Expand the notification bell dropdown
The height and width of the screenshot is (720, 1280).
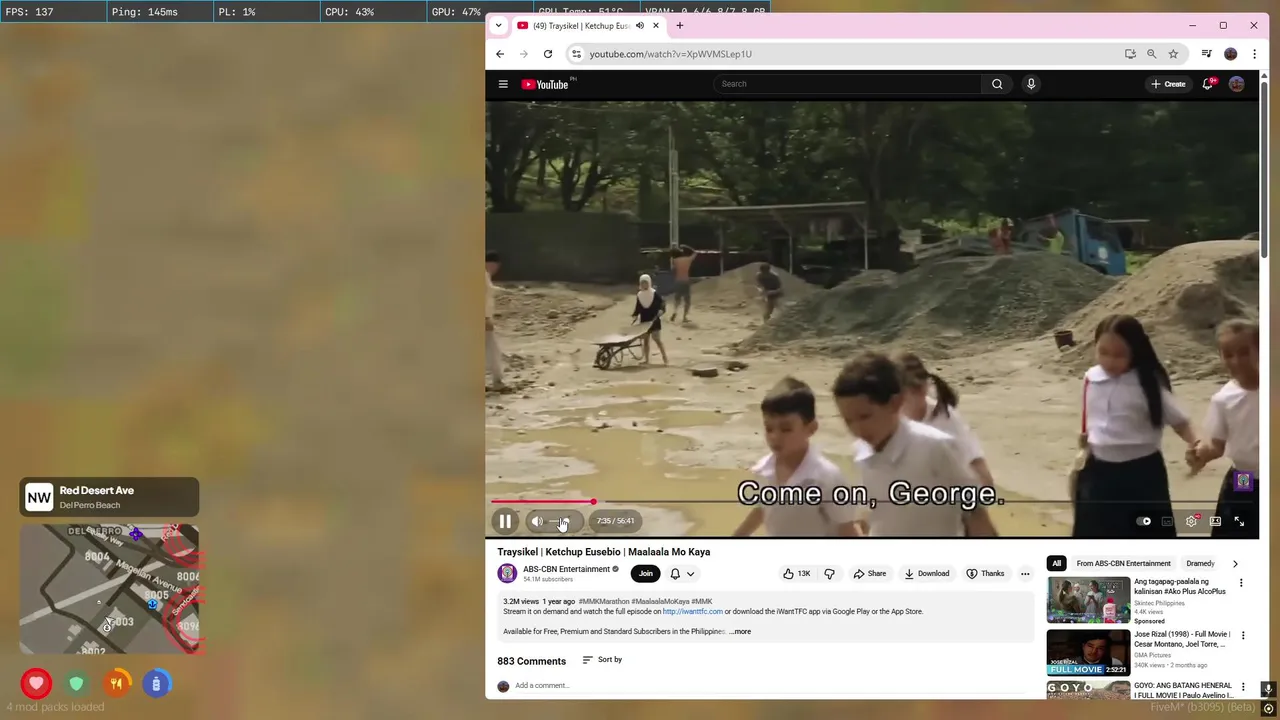coord(682,574)
